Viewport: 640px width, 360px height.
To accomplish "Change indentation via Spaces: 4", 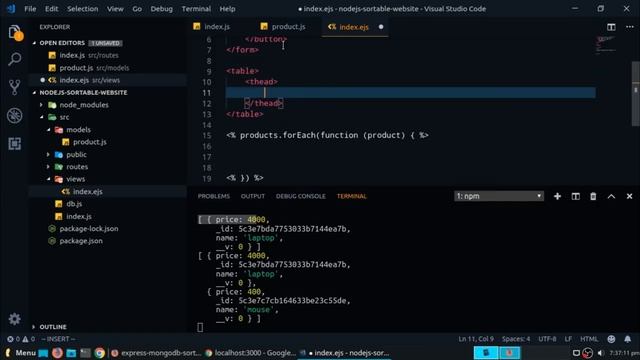I will (x=516, y=339).
